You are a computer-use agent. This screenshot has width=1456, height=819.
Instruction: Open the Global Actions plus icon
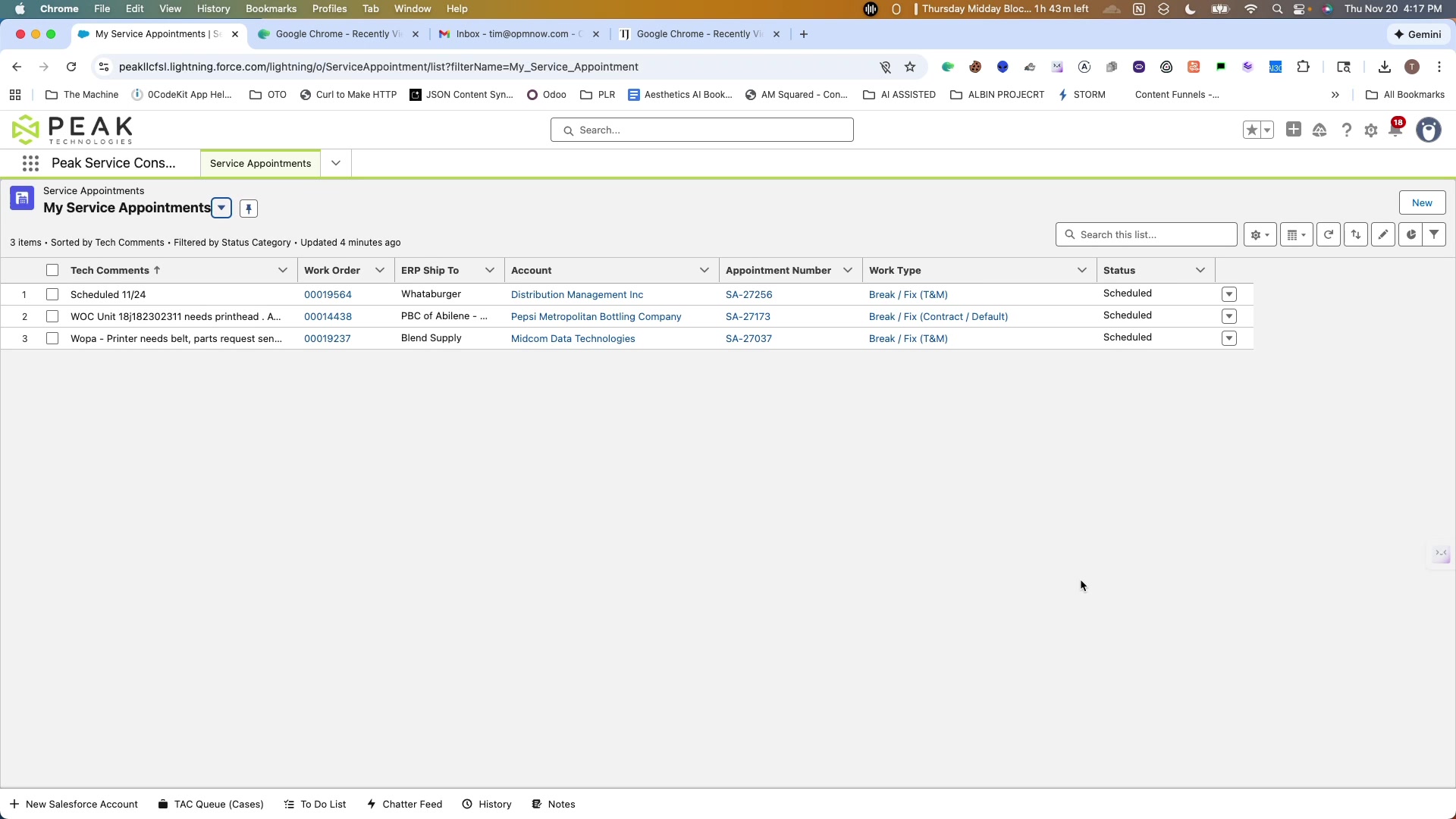coord(1294,130)
